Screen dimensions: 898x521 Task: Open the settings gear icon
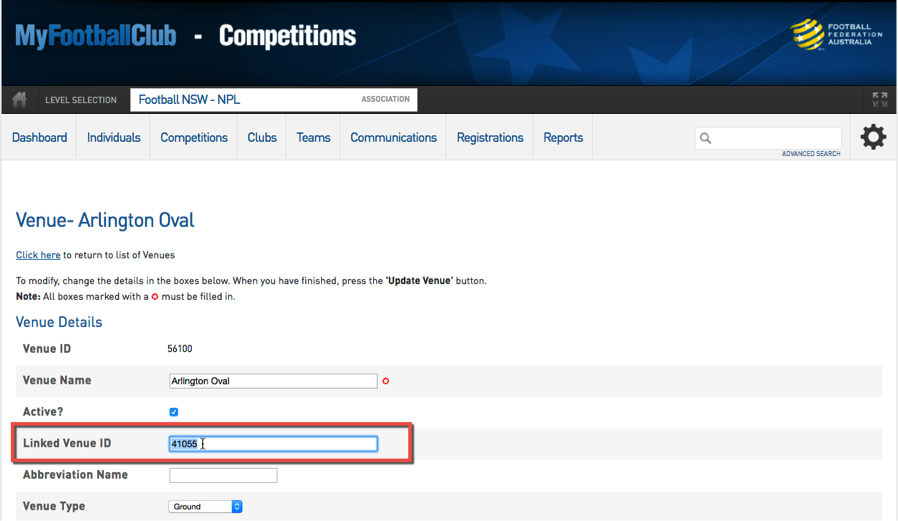click(873, 137)
